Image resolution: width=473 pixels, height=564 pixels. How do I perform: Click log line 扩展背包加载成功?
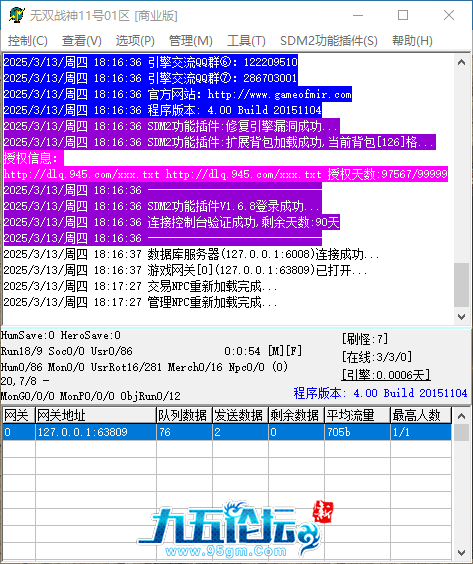219,142
